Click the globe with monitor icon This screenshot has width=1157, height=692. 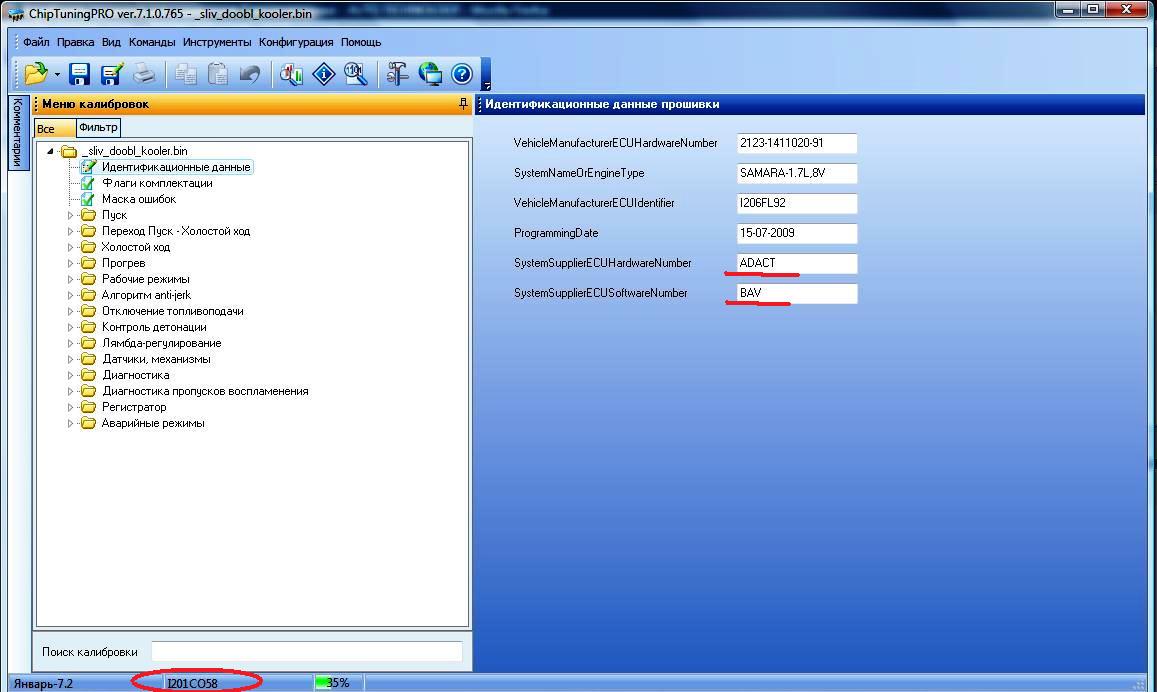(x=430, y=74)
